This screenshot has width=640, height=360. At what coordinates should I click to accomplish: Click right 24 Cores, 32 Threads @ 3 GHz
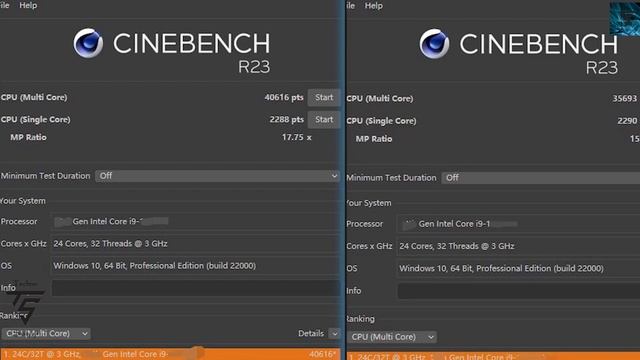click(x=519, y=246)
